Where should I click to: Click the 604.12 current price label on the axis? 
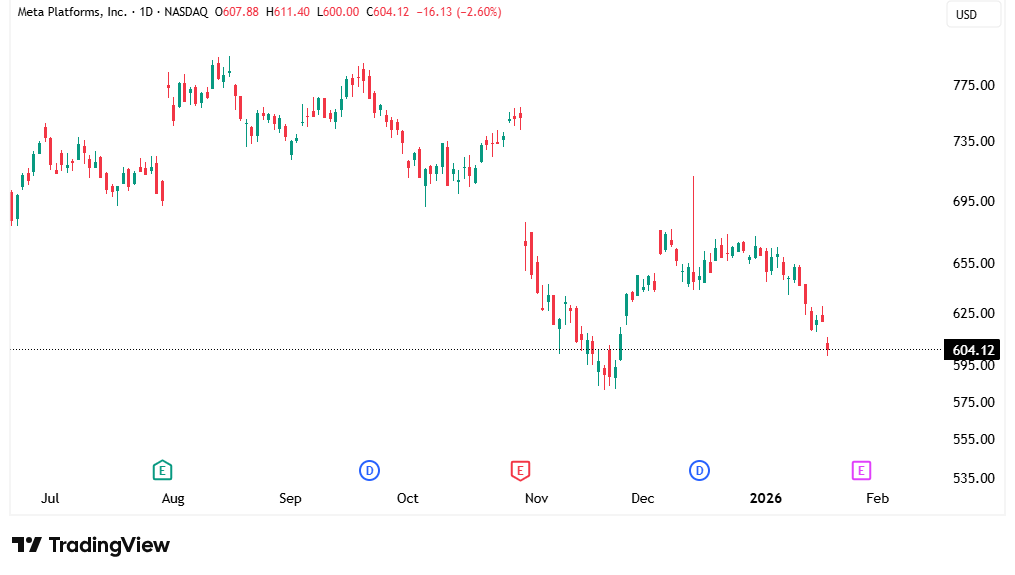tap(973, 350)
